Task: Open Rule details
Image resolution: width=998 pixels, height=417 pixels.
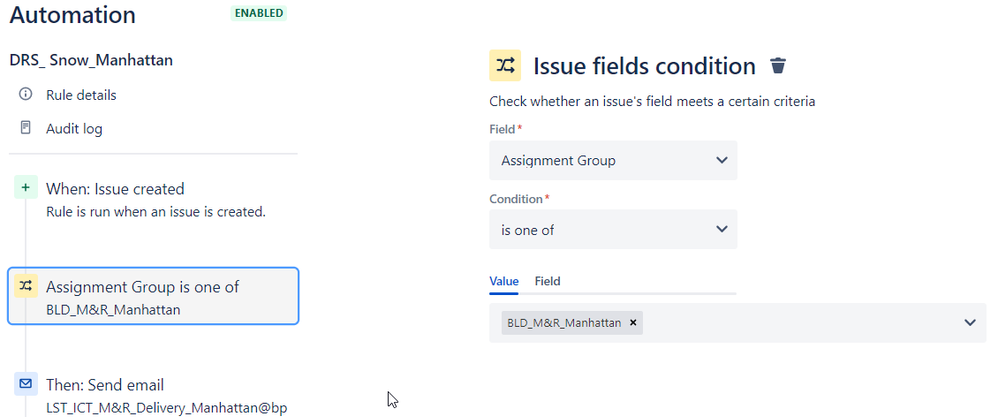Action: 81,95
